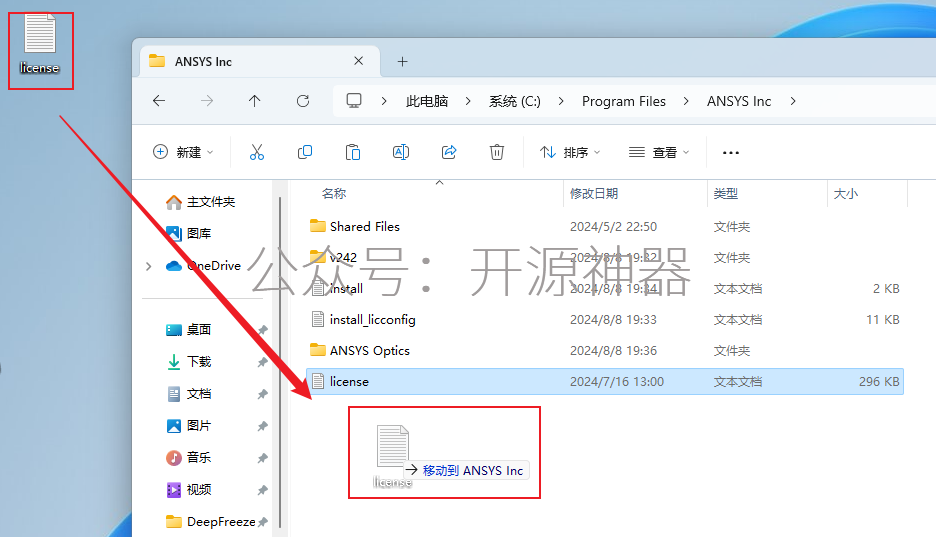Share the selected file
Image resolution: width=936 pixels, height=537 pixels.
tap(449, 152)
